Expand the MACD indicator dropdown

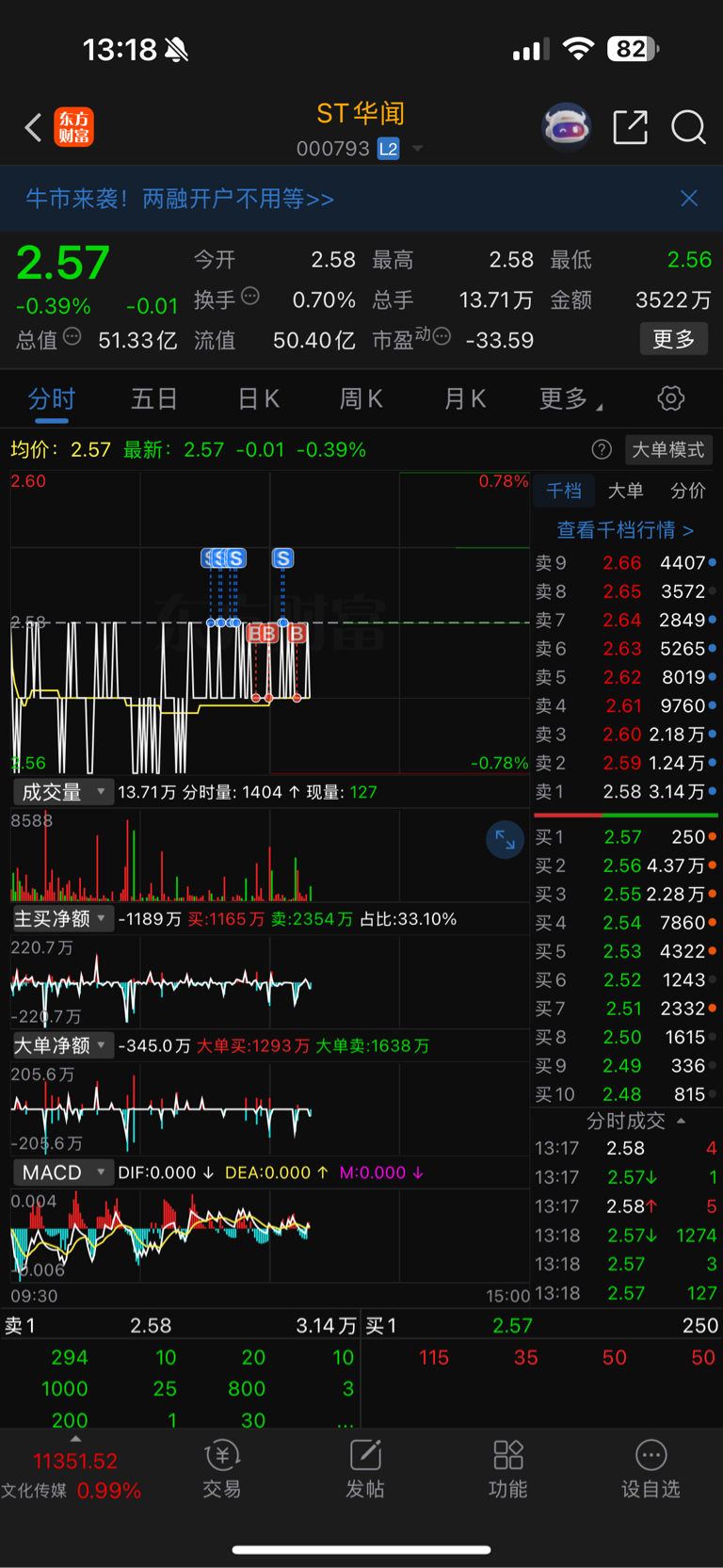[63, 1172]
